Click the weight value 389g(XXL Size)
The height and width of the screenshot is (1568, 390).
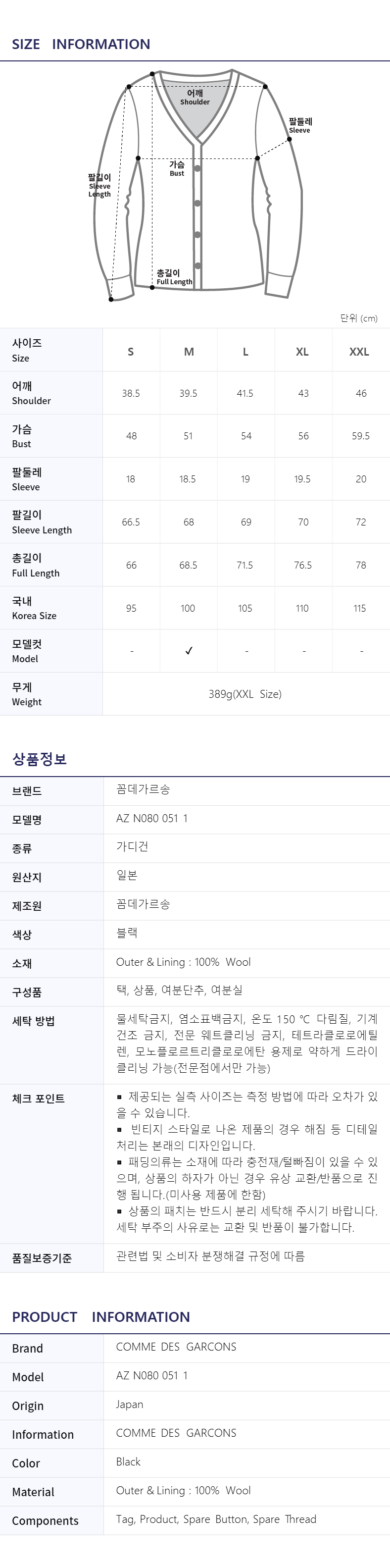(x=245, y=694)
